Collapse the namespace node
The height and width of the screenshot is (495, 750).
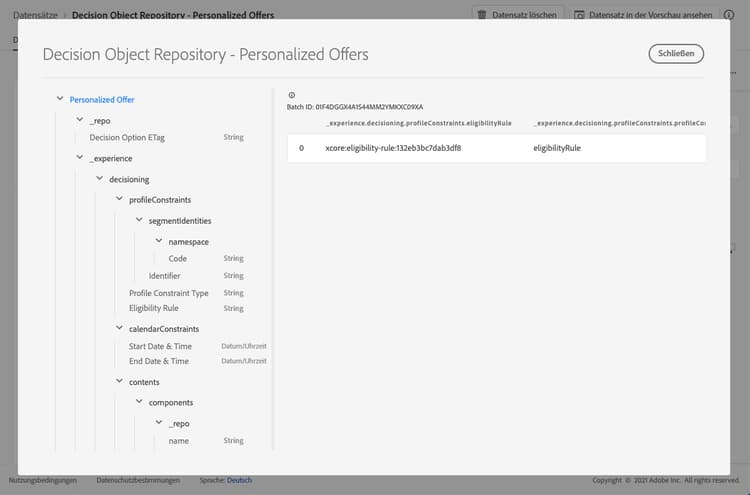(x=159, y=241)
